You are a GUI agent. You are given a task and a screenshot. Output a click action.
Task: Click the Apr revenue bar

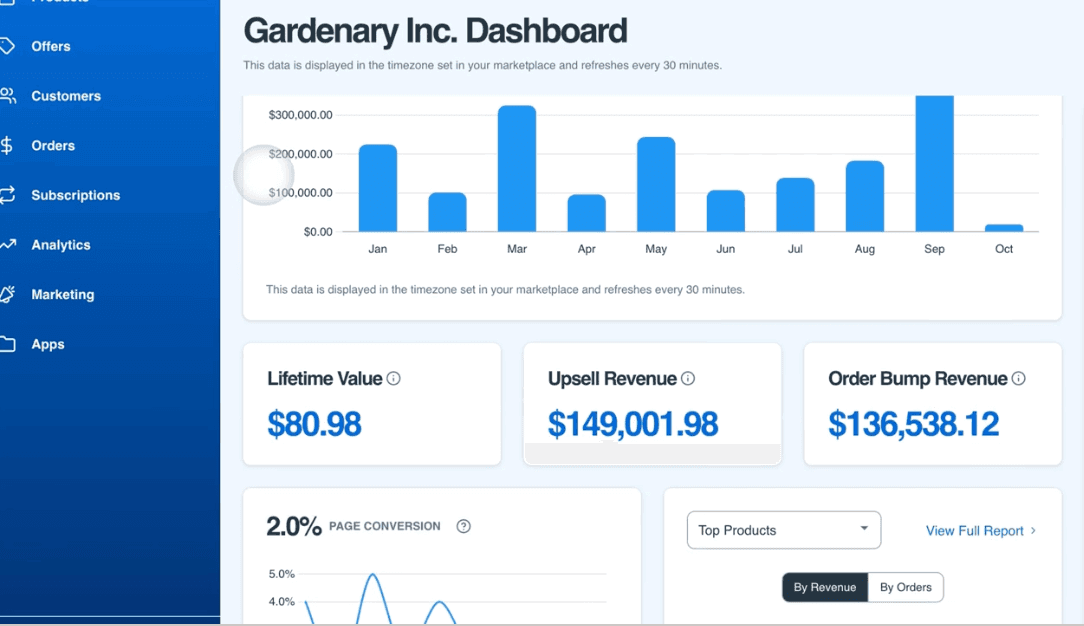point(587,213)
